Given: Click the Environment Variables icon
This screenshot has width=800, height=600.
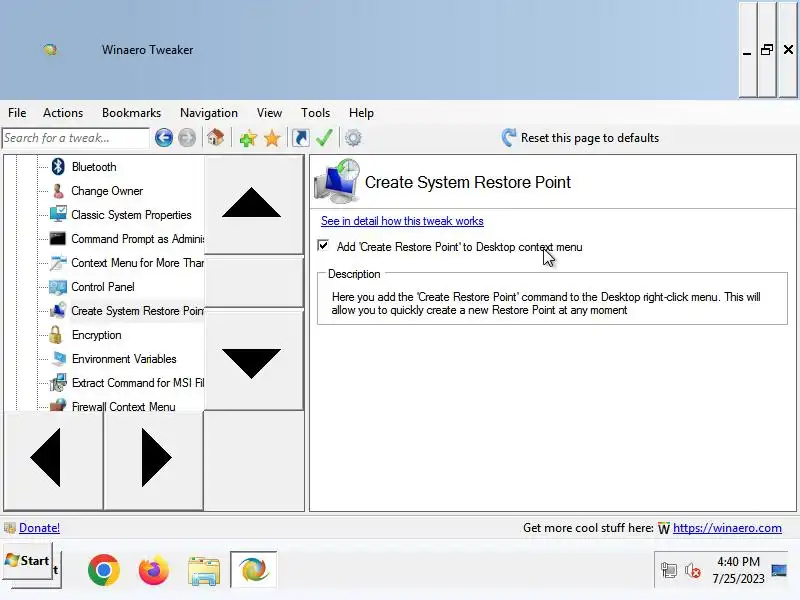Looking at the screenshot, I should (59, 359).
